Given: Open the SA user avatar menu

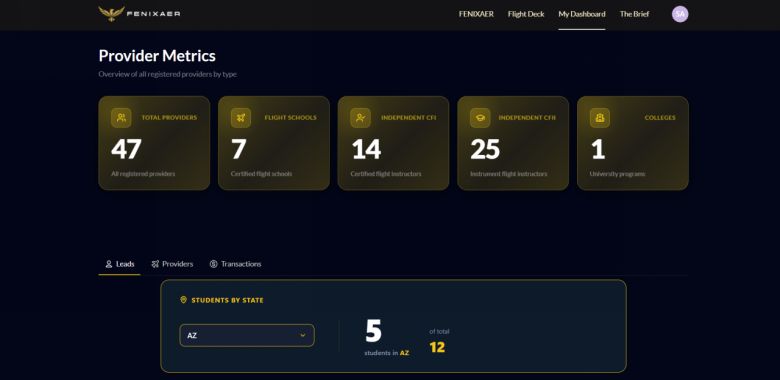Looking at the screenshot, I should [680, 14].
